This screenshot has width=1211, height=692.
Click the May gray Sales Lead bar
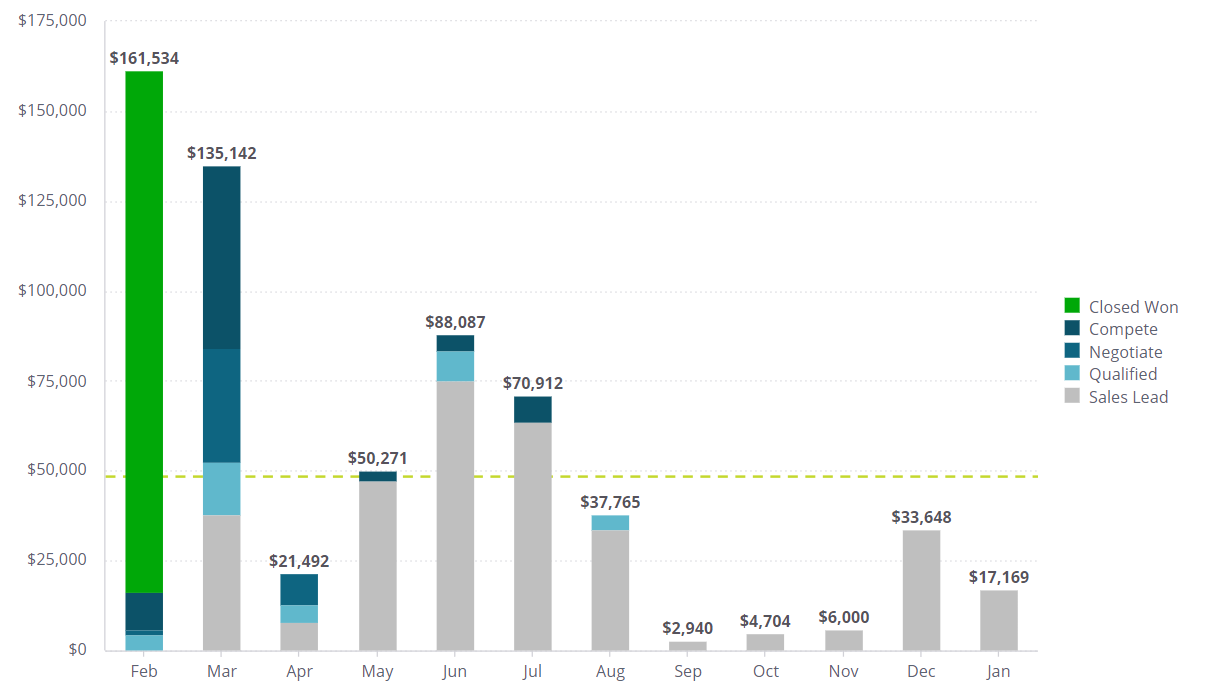[x=377, y=565]
